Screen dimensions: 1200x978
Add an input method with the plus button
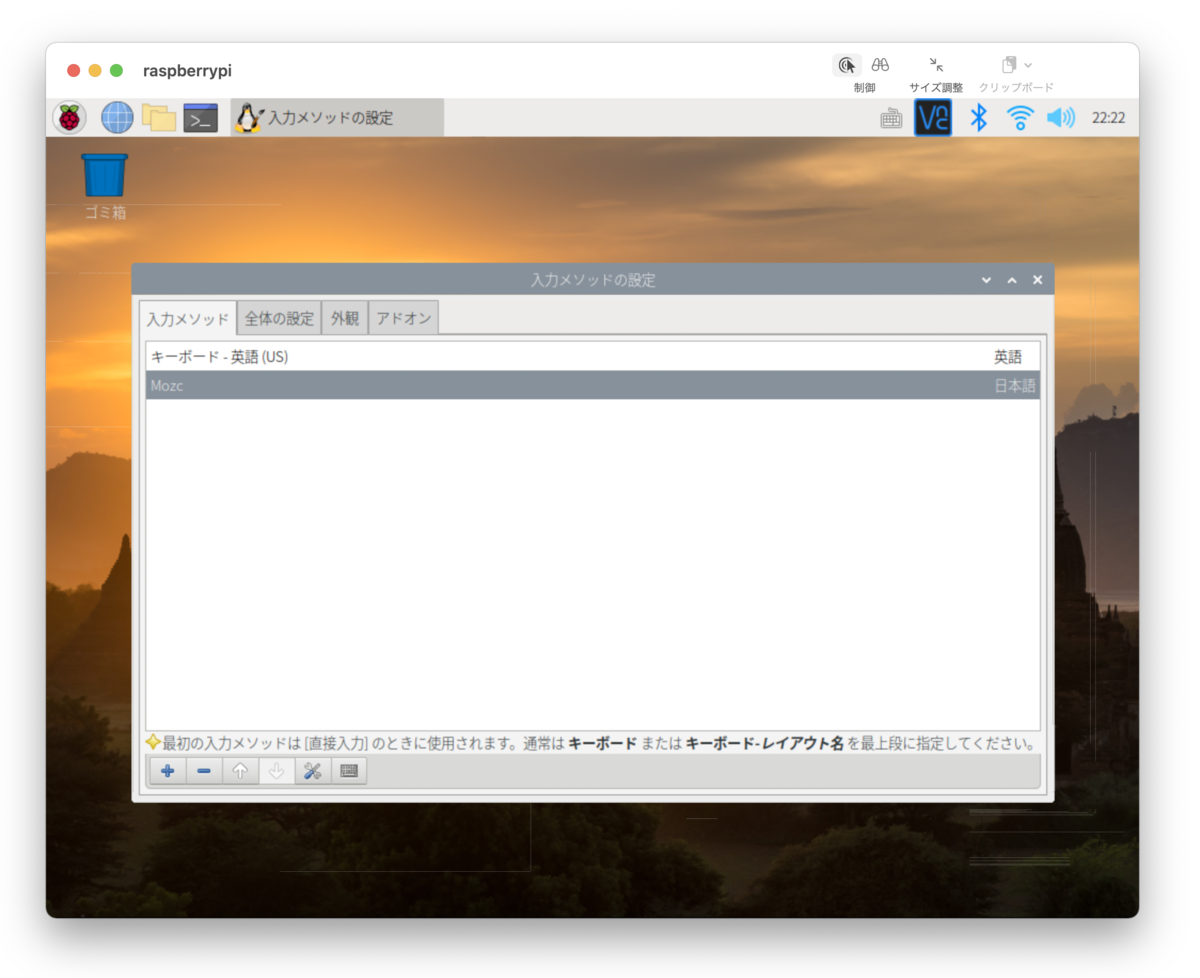point(168,771)
